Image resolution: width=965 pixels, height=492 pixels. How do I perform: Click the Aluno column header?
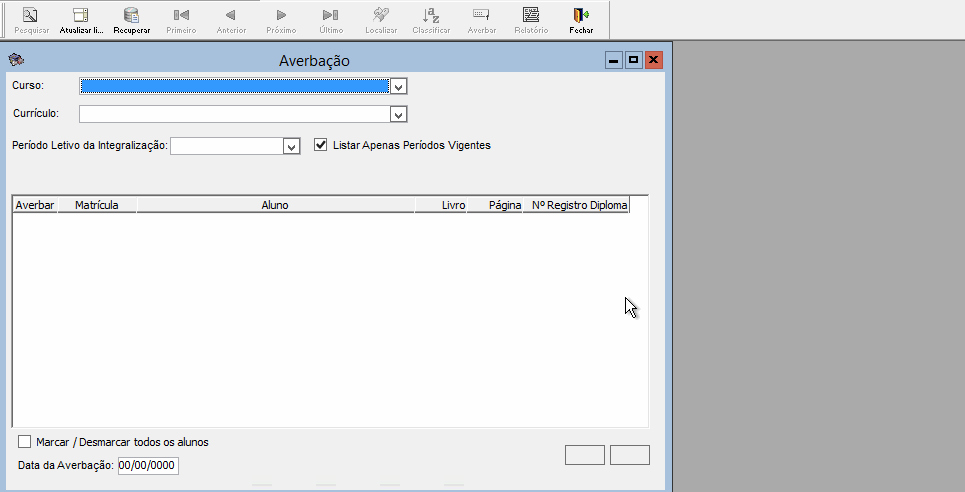(275, 205)
